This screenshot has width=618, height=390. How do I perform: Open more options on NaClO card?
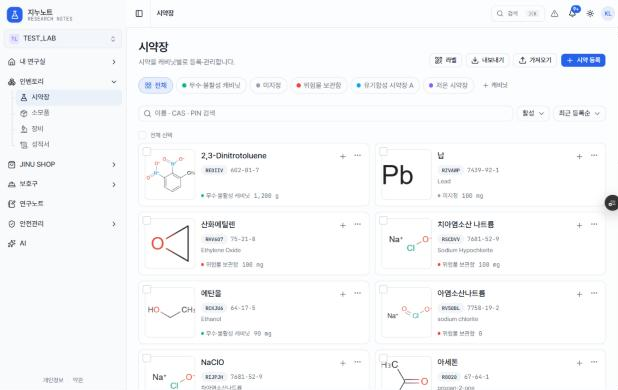coord(357,362)
